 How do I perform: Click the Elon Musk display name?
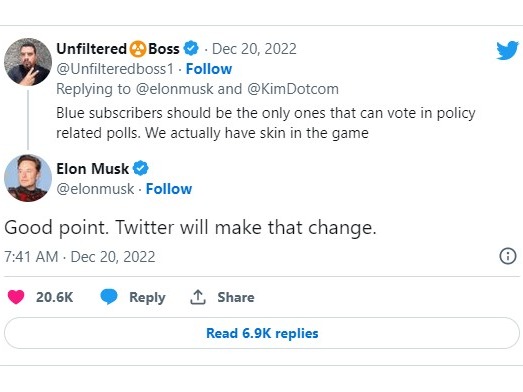(x=92, y=168)
